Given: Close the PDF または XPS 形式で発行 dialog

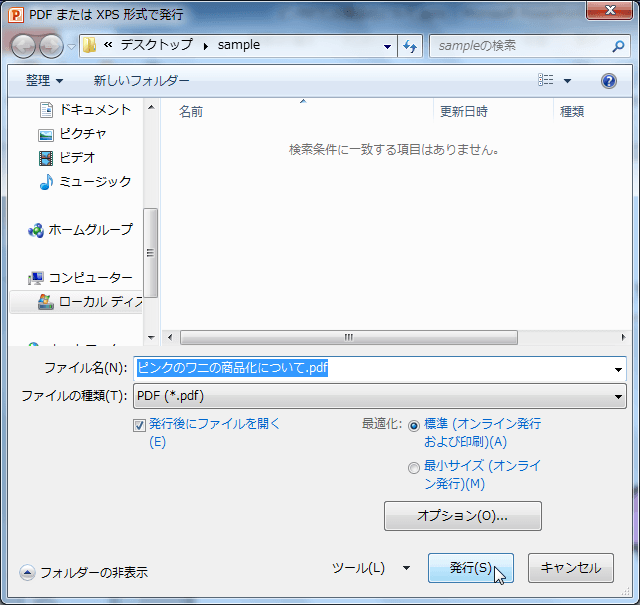Looking at the screenshot, I should point(610,11).
